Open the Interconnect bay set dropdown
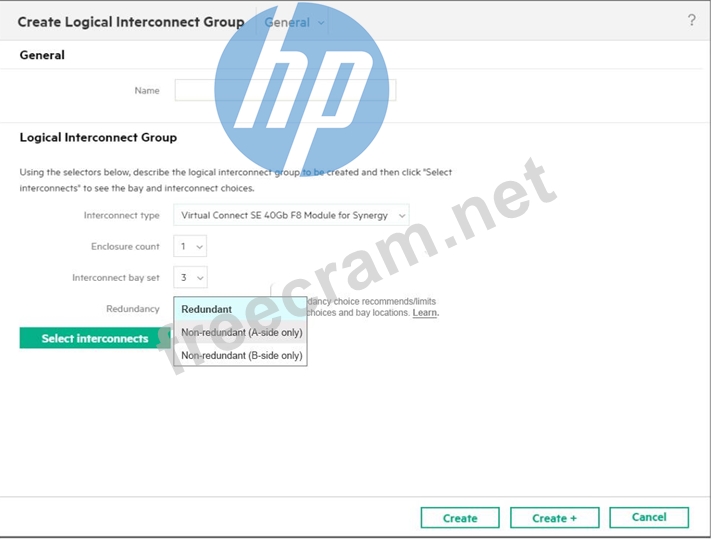This screenshot has width=713, height=539. 190,277
